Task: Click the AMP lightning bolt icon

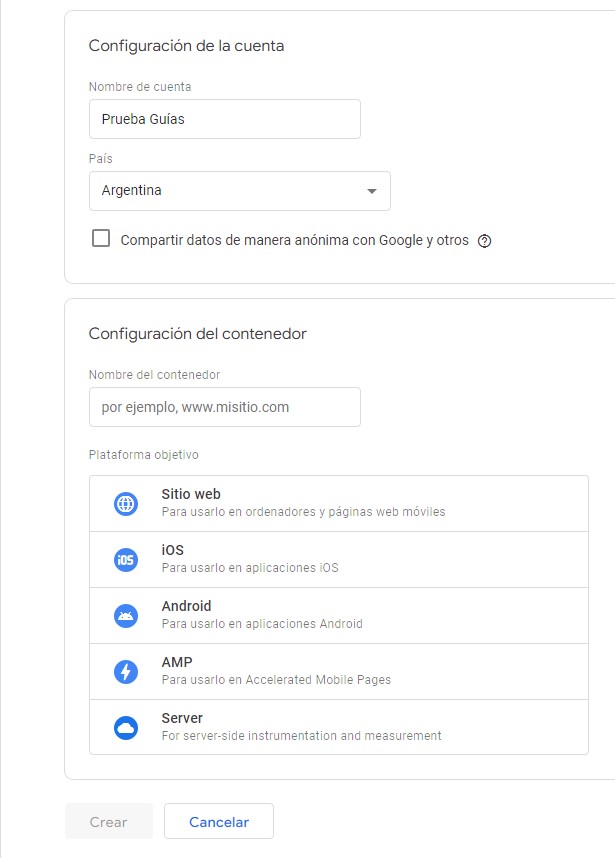Action: [x=126, y=672]
